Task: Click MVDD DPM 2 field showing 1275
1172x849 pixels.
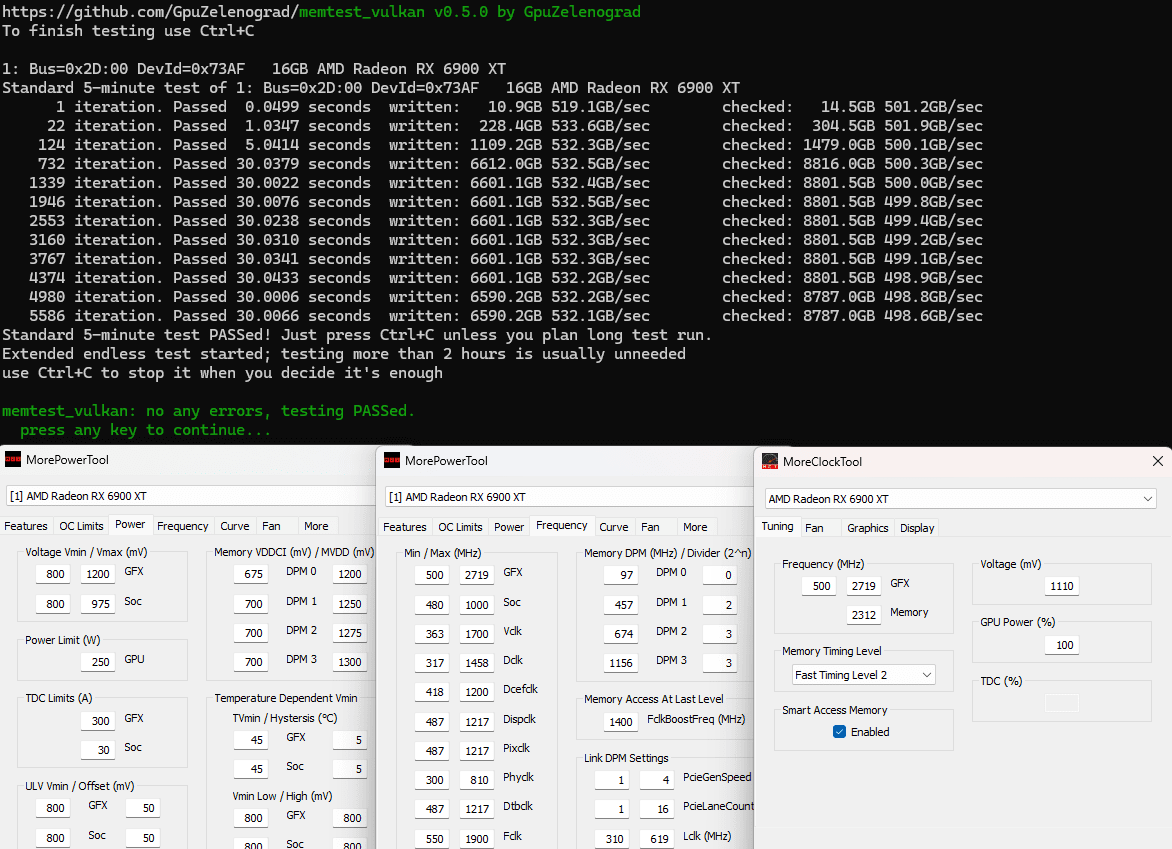Action: tap(349, 632)
